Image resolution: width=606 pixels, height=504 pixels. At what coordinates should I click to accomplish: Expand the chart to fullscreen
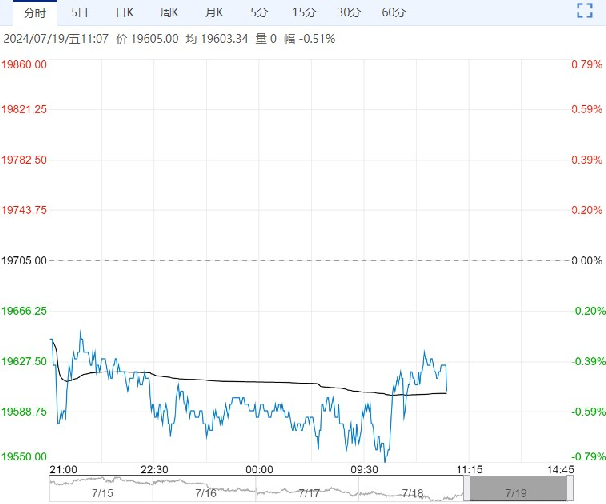pyautogui.click(x=587, y=12)
